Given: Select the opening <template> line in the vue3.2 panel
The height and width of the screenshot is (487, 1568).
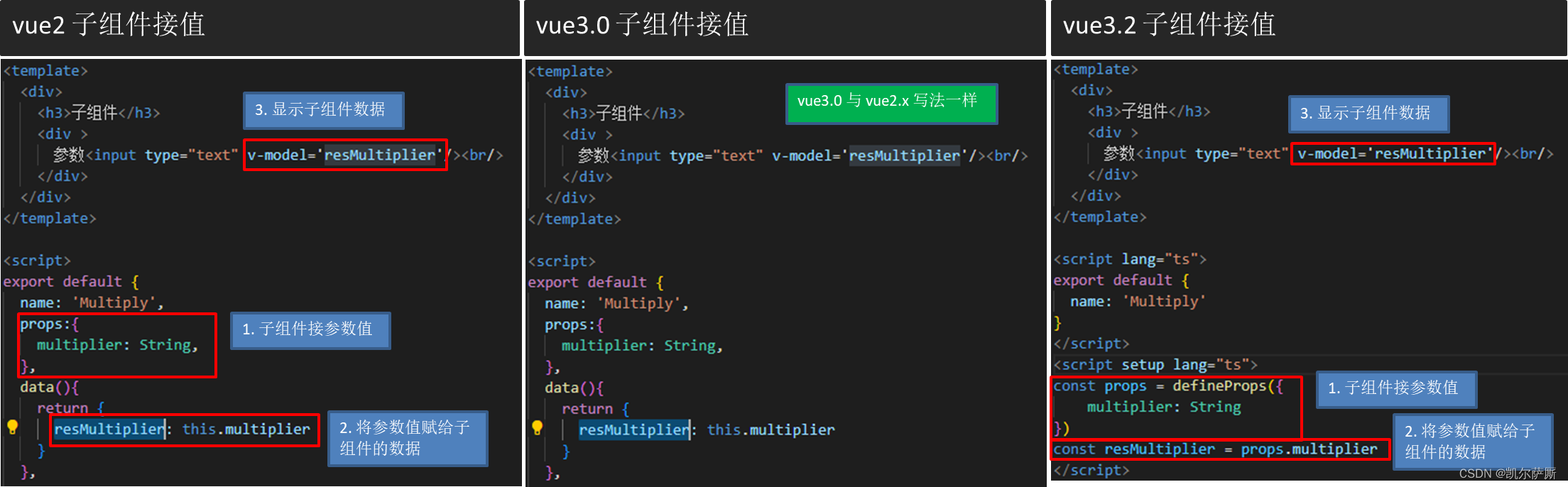Looking at the screenshot, I should click(1096, 70).
